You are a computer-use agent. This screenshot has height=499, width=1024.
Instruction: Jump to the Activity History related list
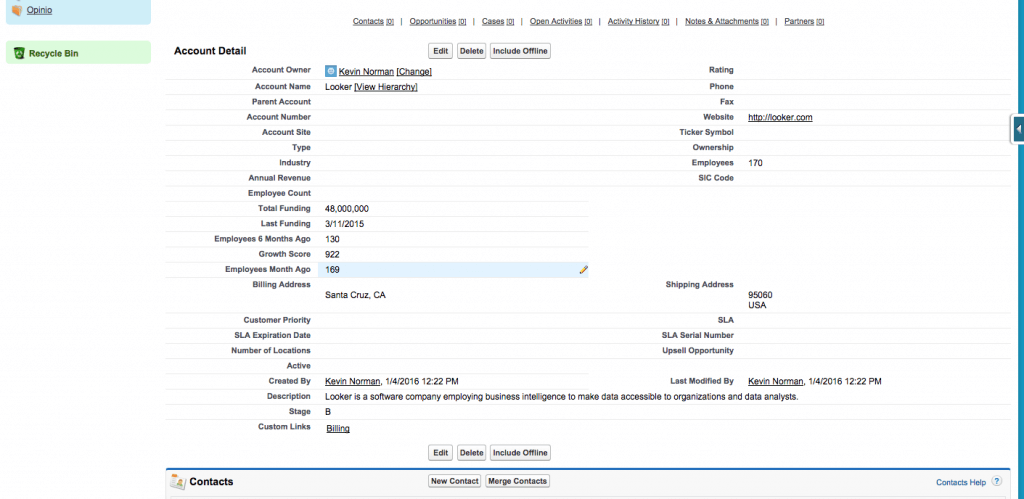point(633,21)
